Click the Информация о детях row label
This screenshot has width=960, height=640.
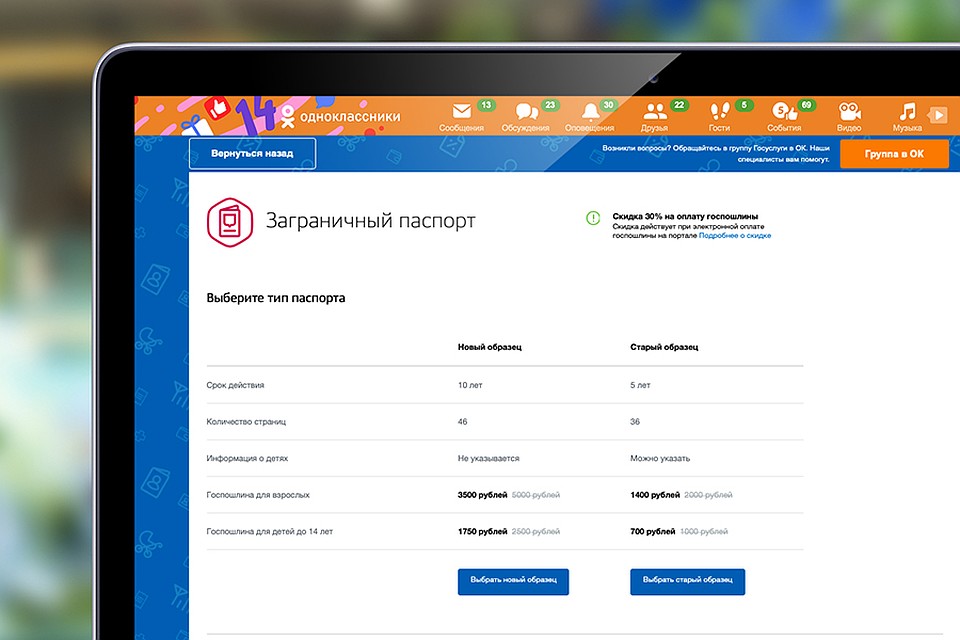coord(247,458)
